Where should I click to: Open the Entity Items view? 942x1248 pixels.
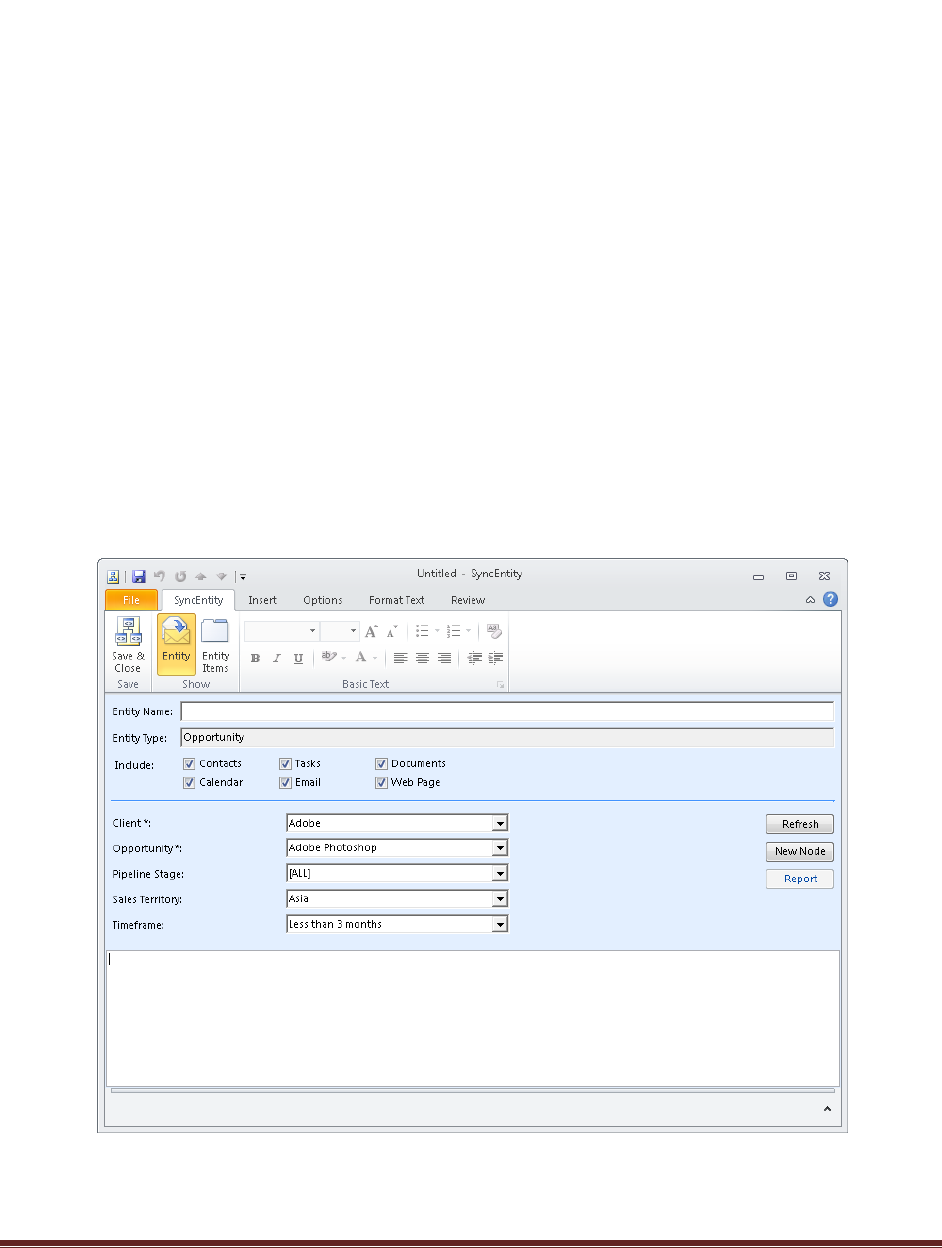pos(215,645)
